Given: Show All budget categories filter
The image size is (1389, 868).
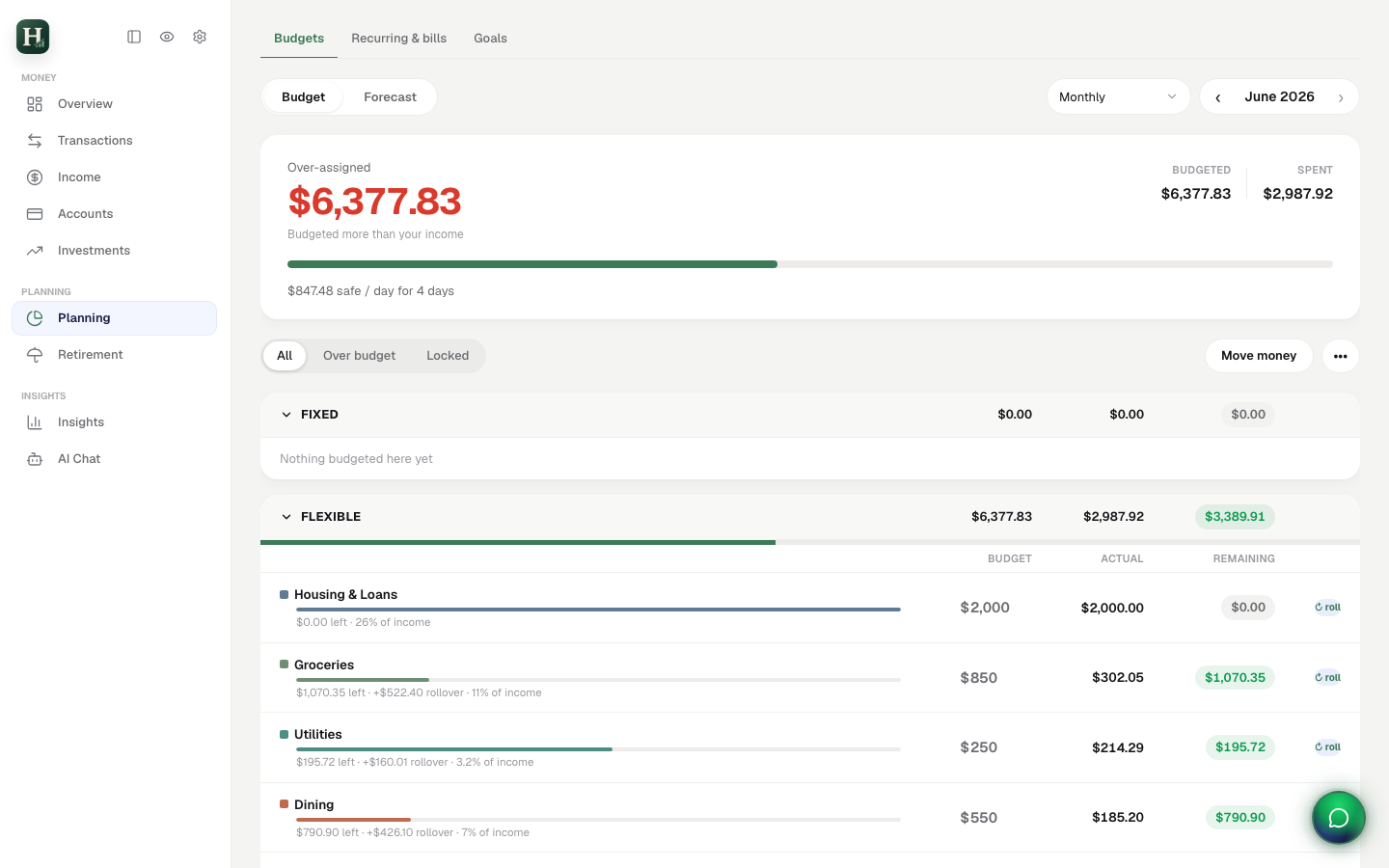Looking at the screenshot, I should (x=285, y=356).
